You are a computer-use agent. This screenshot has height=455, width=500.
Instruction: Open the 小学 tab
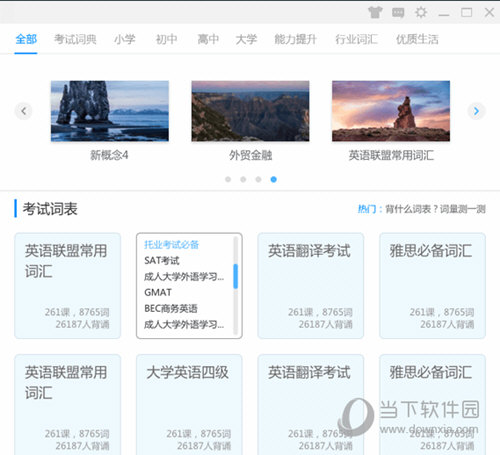(x=125, y=39)
